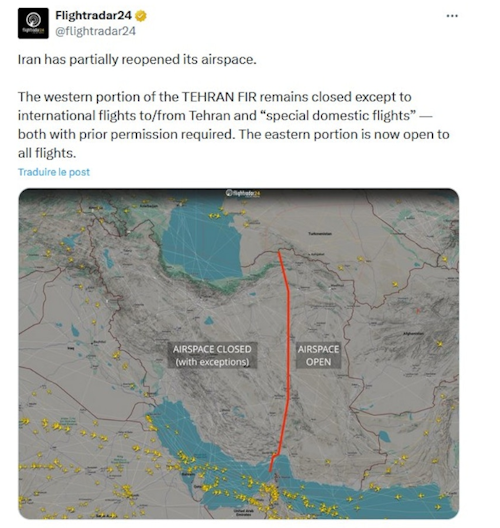Click the Turkmenistan label on map
This screenshot has height=528, width=500.
tap(320, 233)
